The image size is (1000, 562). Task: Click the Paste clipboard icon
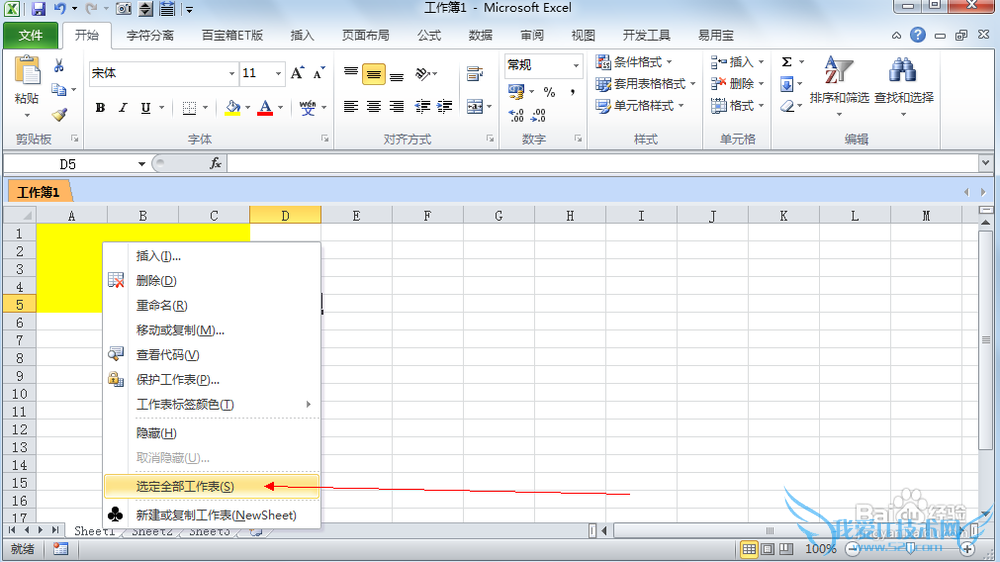pyautogui.click(x=27, y=71)
